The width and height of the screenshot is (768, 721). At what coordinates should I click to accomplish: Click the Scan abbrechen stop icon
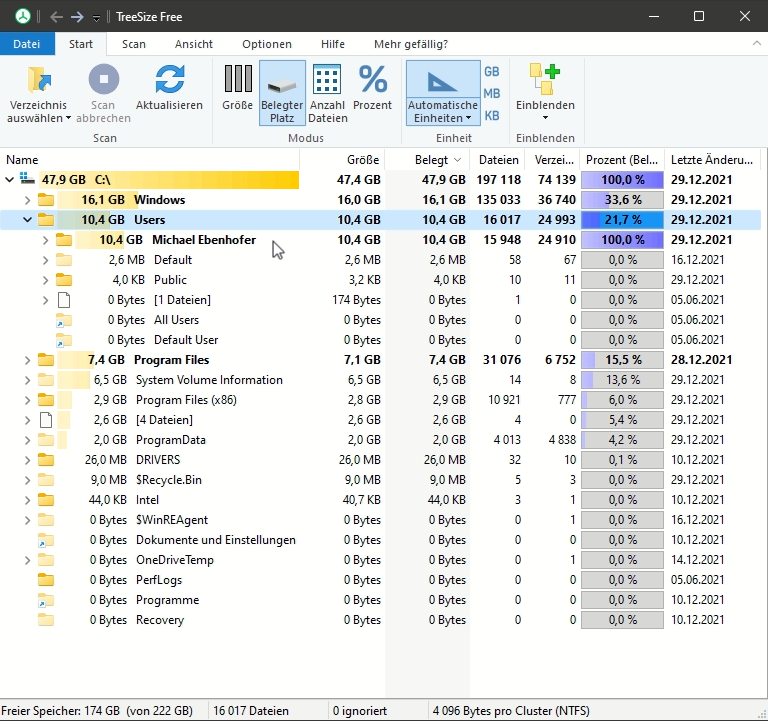tap(103, 79)
